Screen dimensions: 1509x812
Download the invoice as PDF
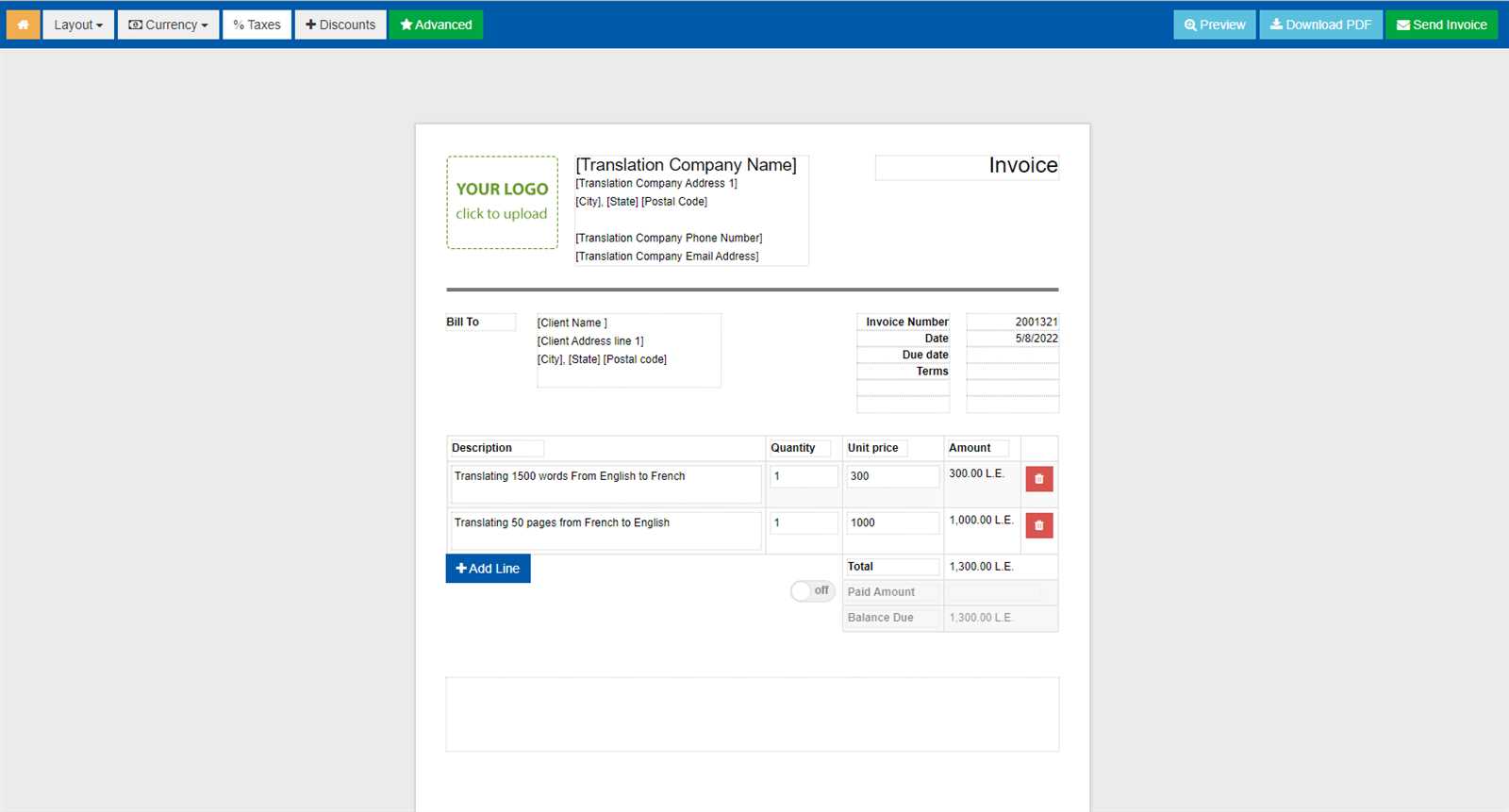coord(1320,25)
